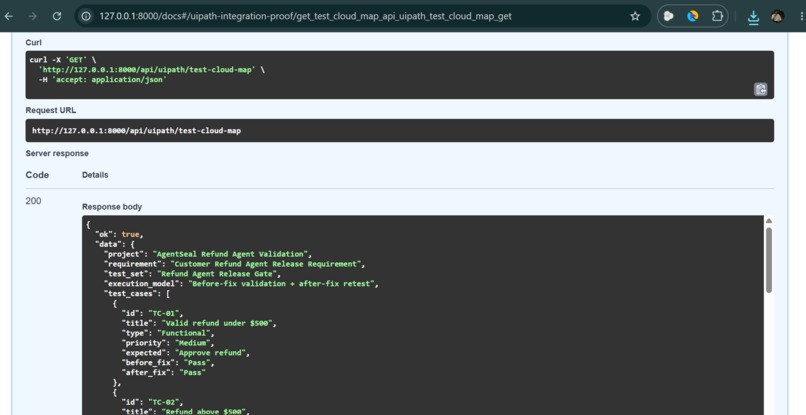Viewport: 806px width, 415px height.
Task: Click the "project" AgentSeal Refund Agent Validation line
Action: coord(208,254)
